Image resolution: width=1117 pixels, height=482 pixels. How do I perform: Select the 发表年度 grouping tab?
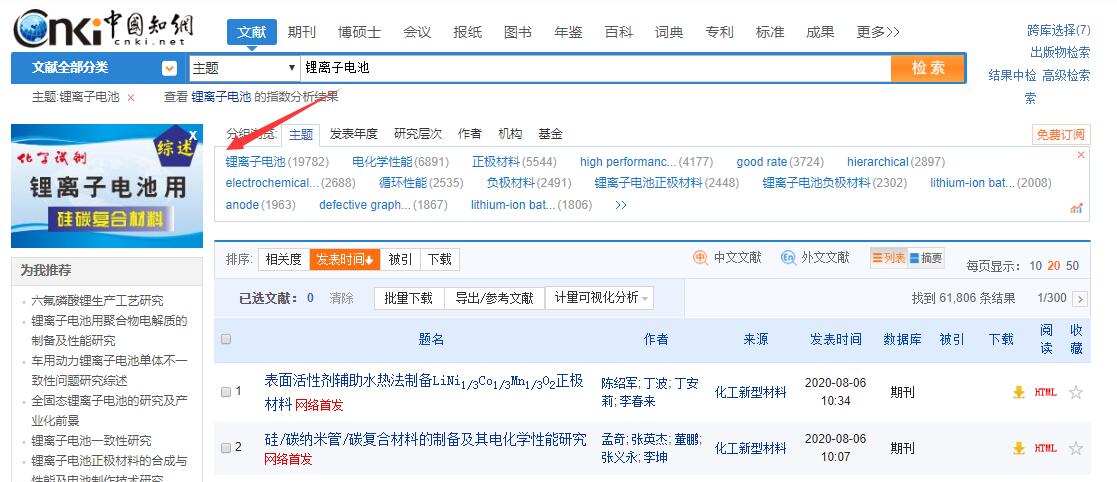tap(354, 134)
